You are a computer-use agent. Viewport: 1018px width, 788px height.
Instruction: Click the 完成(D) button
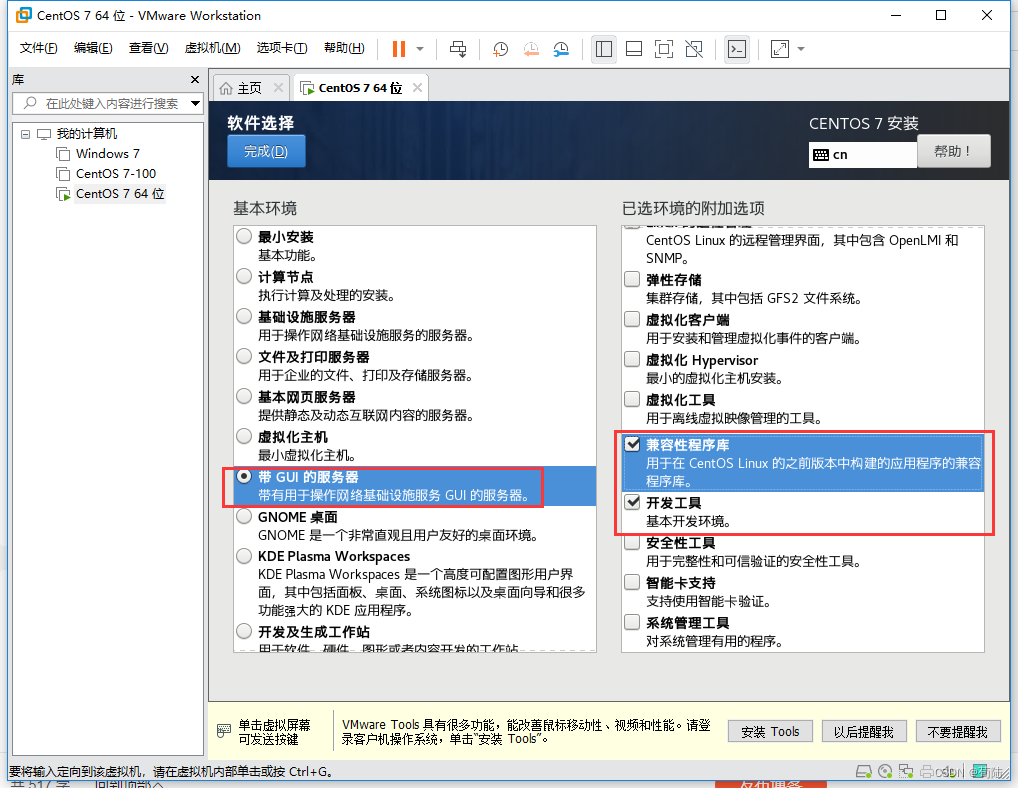pos(266,151)
